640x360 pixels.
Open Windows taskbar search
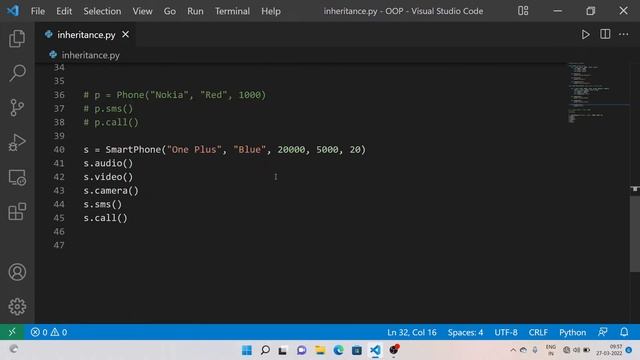click(x=265, y=350)
